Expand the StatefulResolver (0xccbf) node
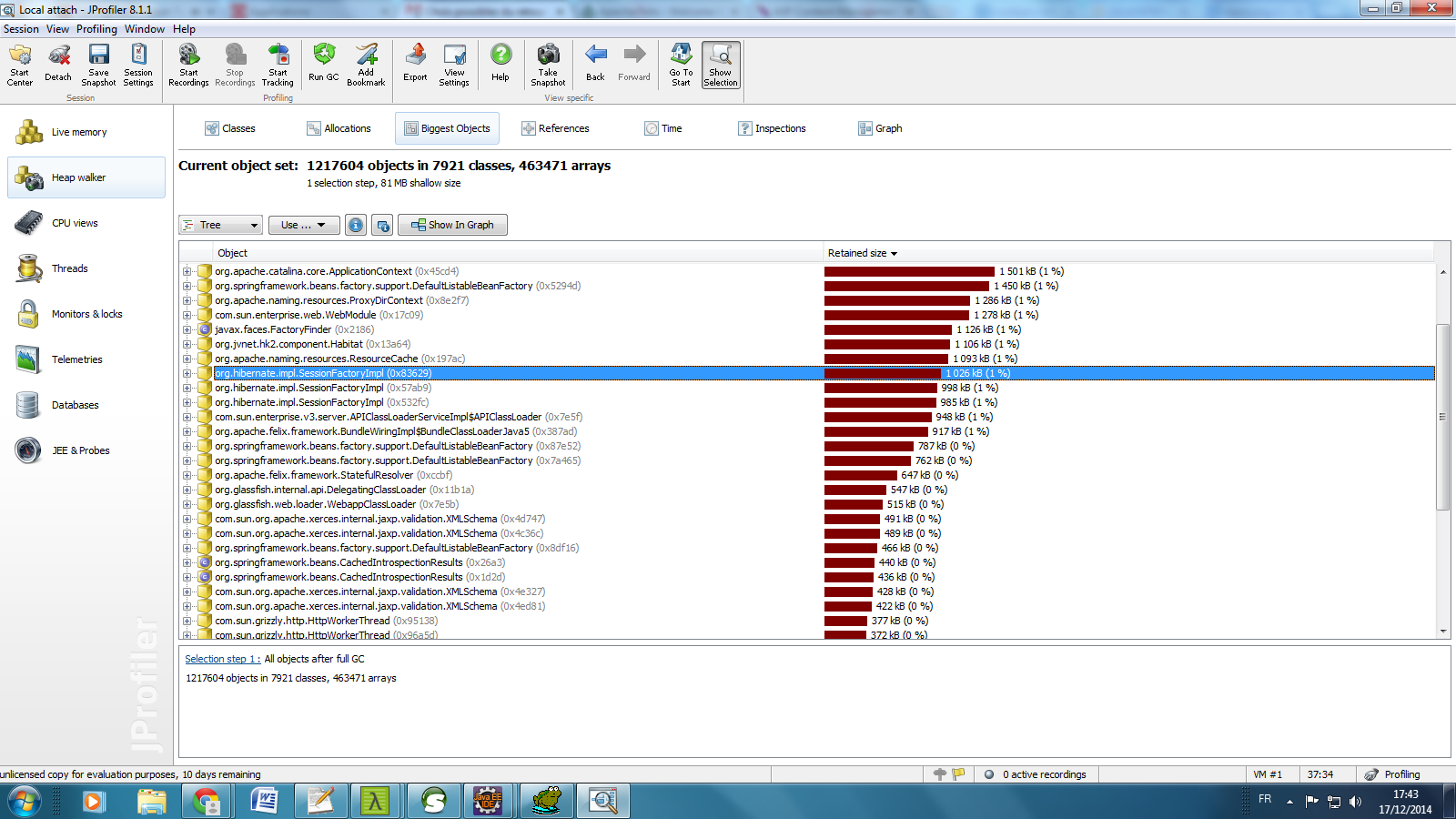Image resolution: width=1456 pixels, height=819 pixels. coord(187,475)
